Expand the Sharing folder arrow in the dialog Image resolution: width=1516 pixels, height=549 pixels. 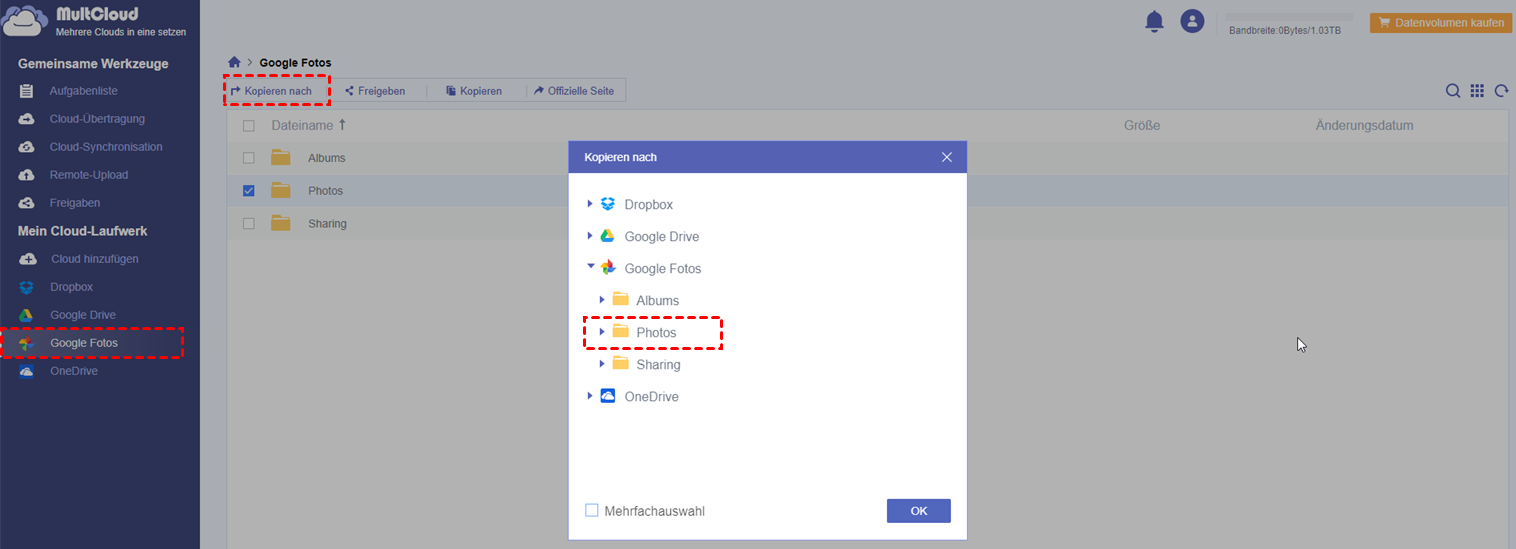coord(602,364)
